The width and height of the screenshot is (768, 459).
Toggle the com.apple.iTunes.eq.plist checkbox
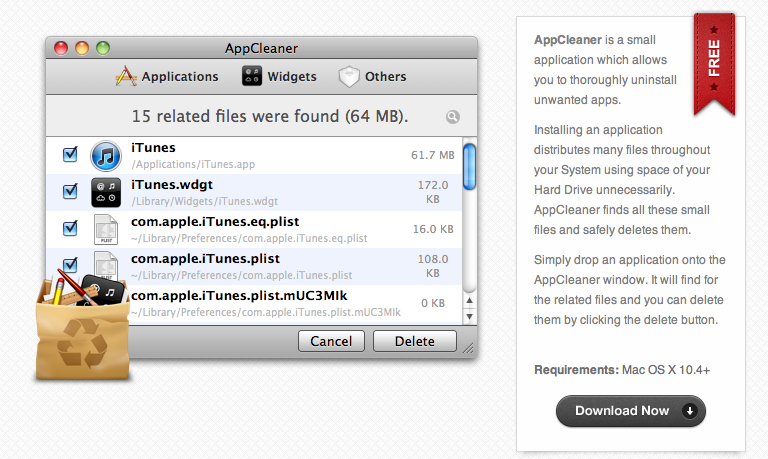[70, 228]
